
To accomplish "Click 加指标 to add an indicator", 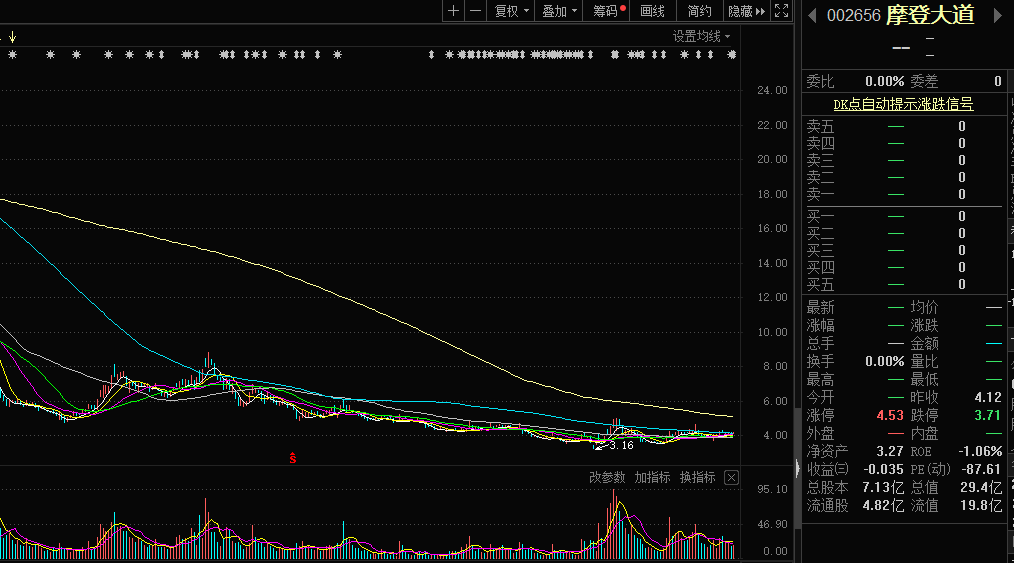I will pos(652,477).
